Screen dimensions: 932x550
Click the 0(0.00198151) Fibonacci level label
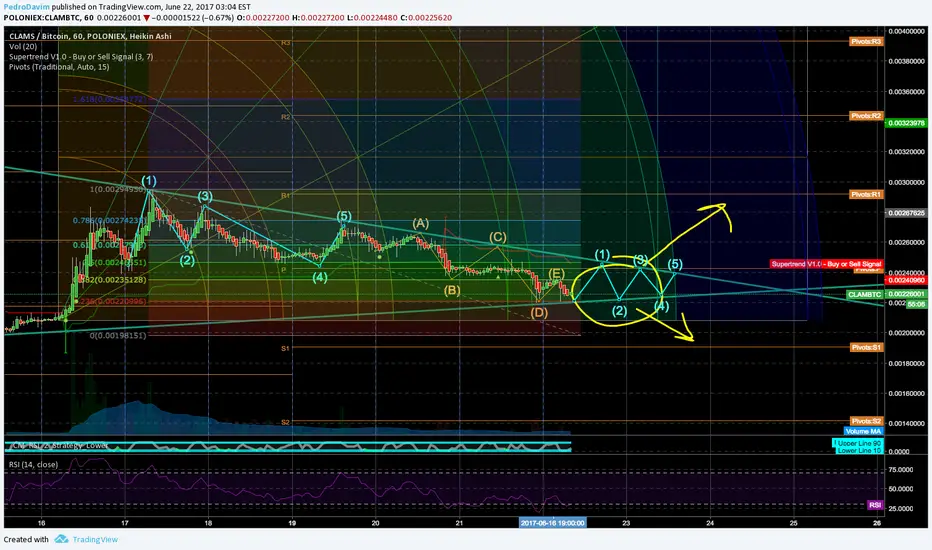coord(118,336)
